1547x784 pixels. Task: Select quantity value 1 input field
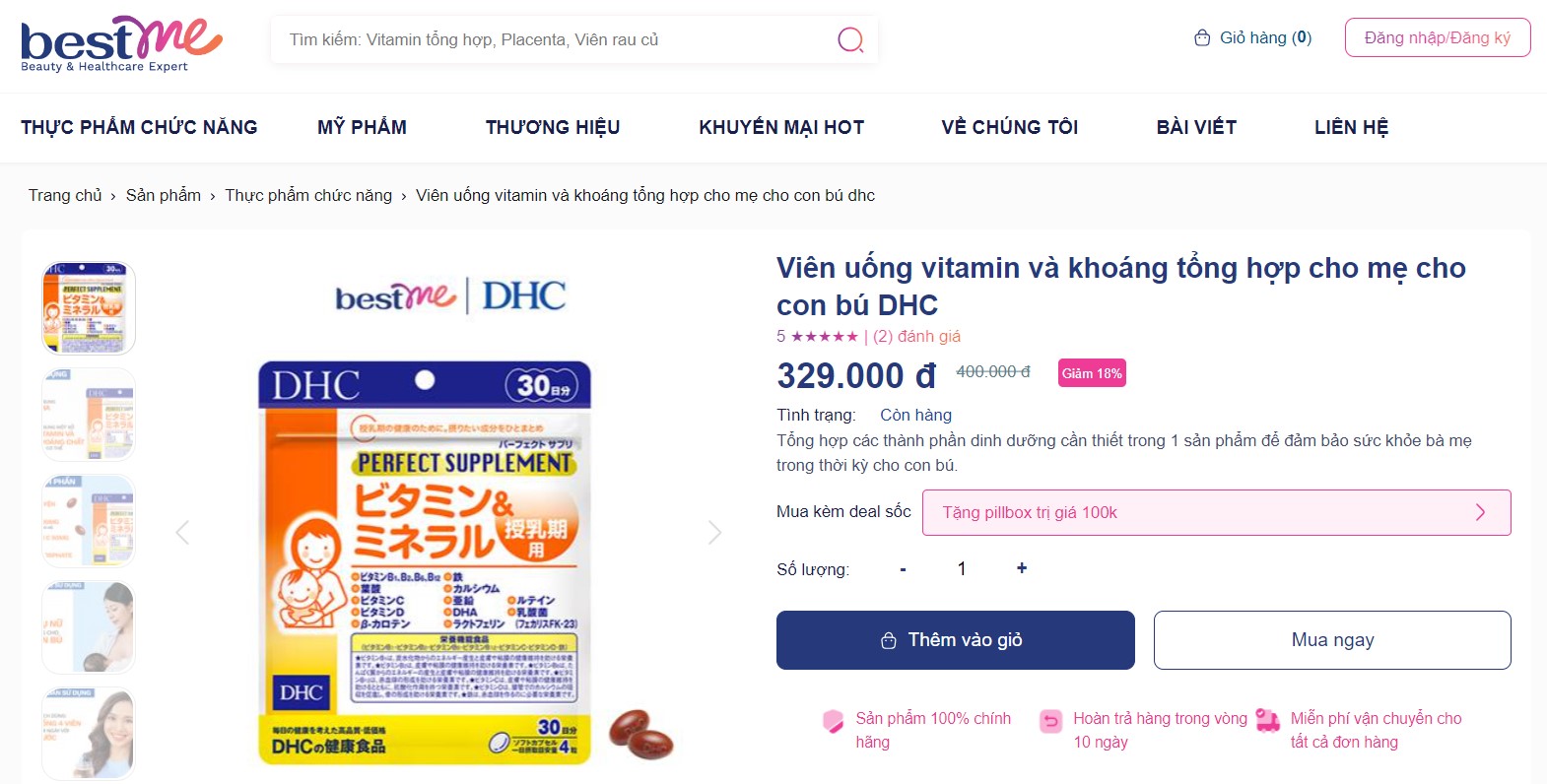click(962, 568)
